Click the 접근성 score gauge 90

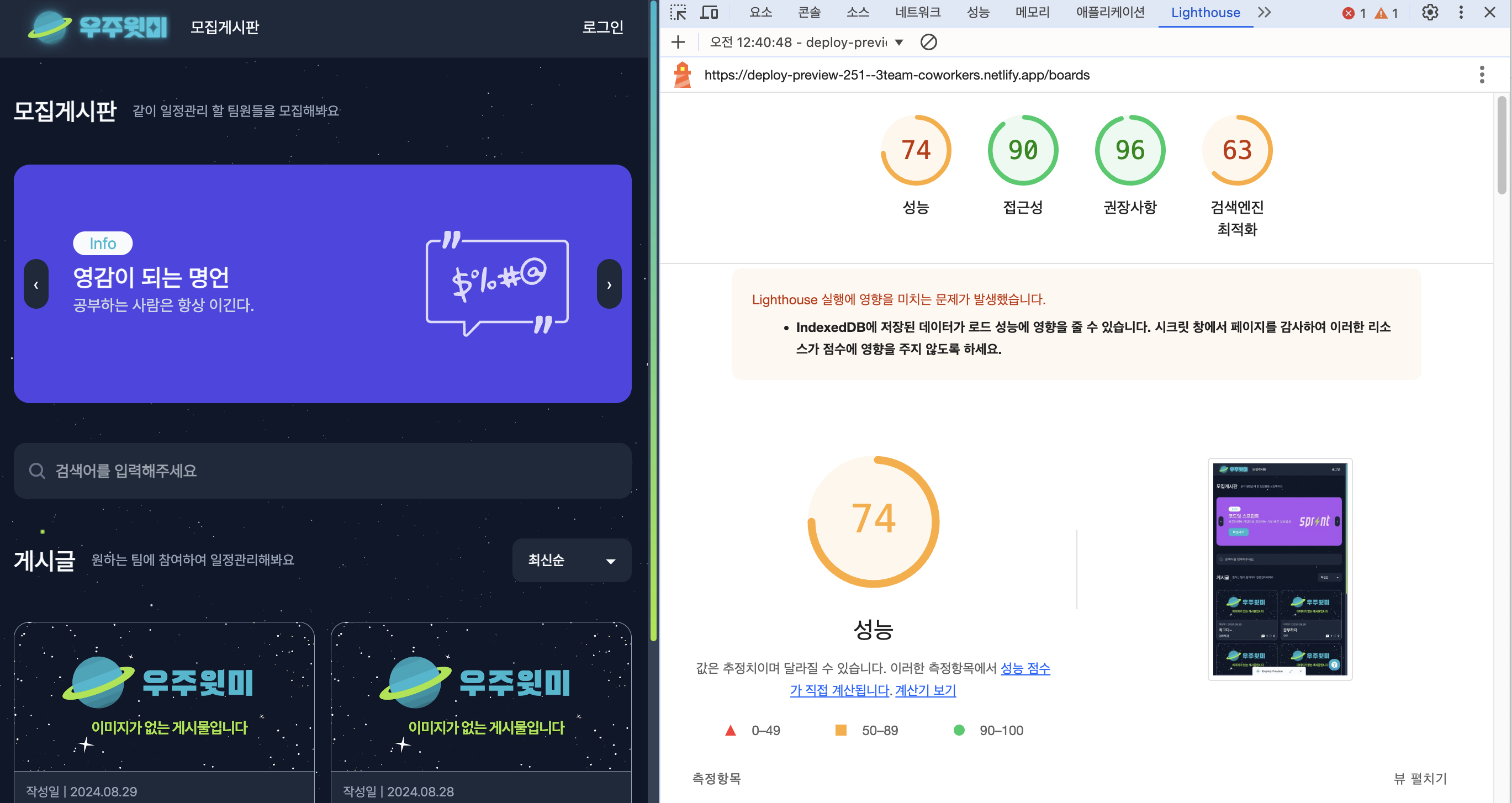pyautogui.click(x=1023, y=150)
